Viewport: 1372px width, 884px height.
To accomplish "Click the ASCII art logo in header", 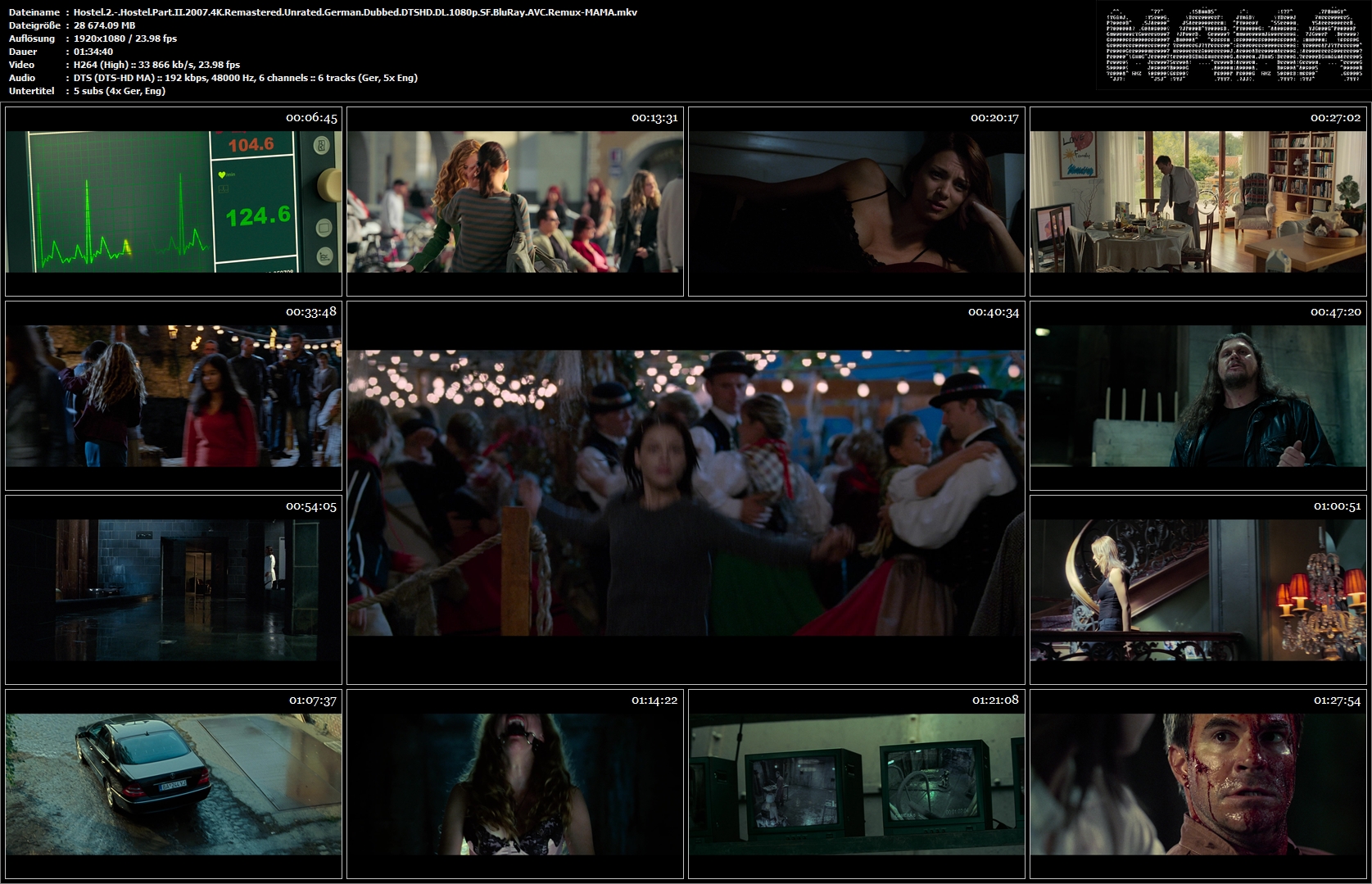I will click(x=1234, y=45).
